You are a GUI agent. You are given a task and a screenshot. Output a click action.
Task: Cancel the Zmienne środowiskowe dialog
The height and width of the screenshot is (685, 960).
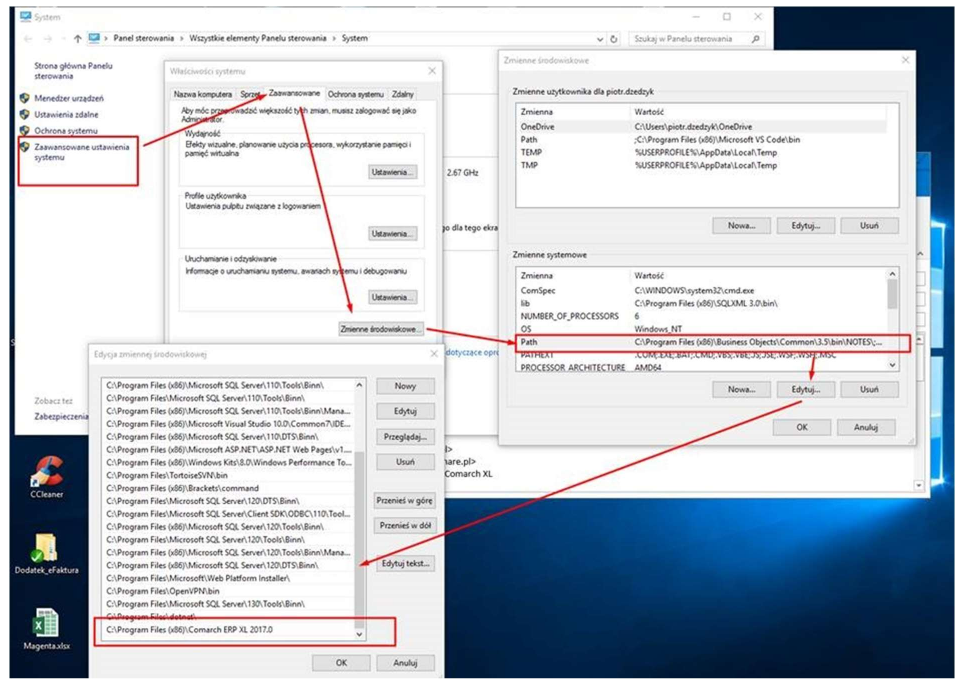(x=866, y=427)
